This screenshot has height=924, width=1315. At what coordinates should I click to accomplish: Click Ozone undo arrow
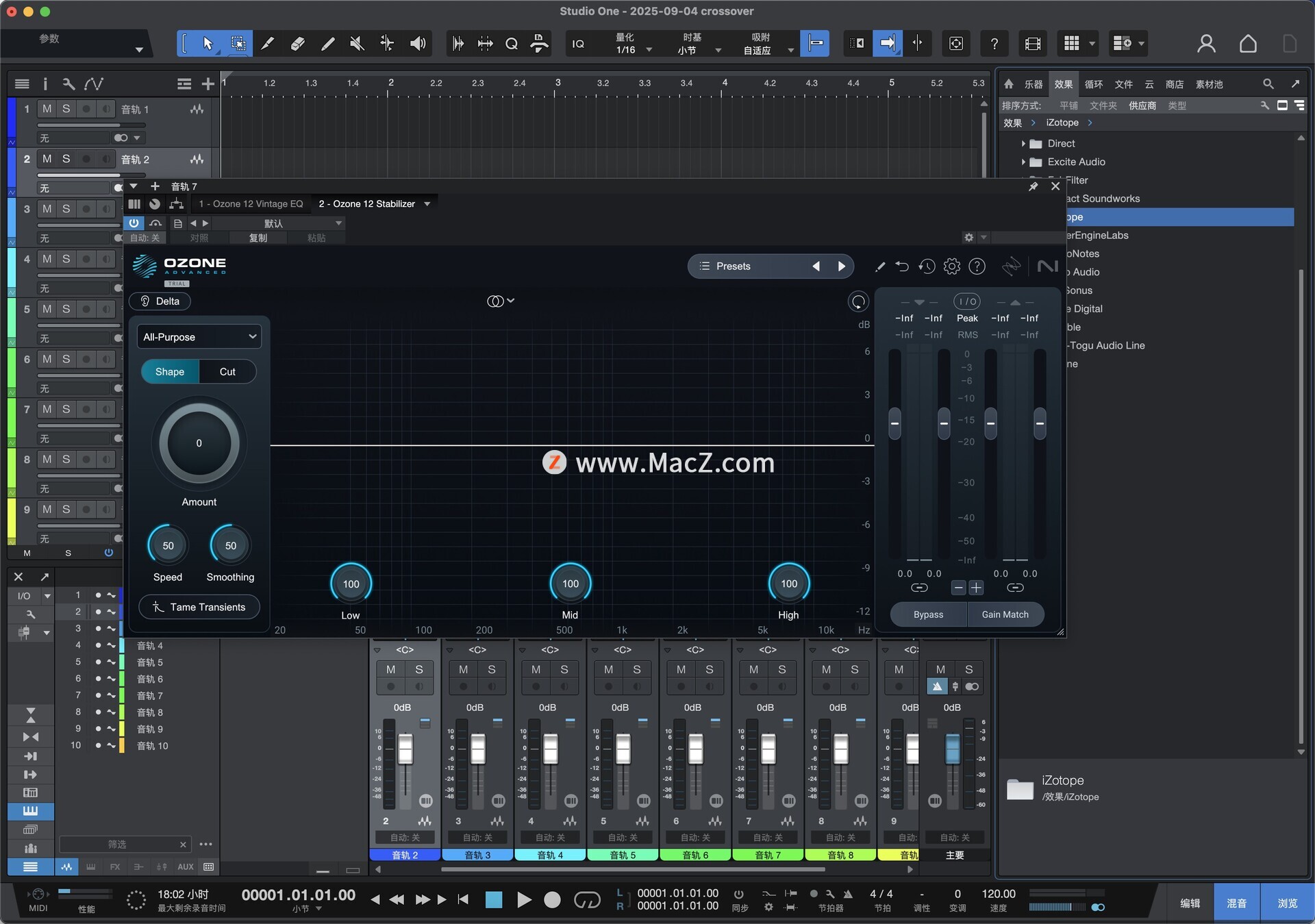pos(902,266)
